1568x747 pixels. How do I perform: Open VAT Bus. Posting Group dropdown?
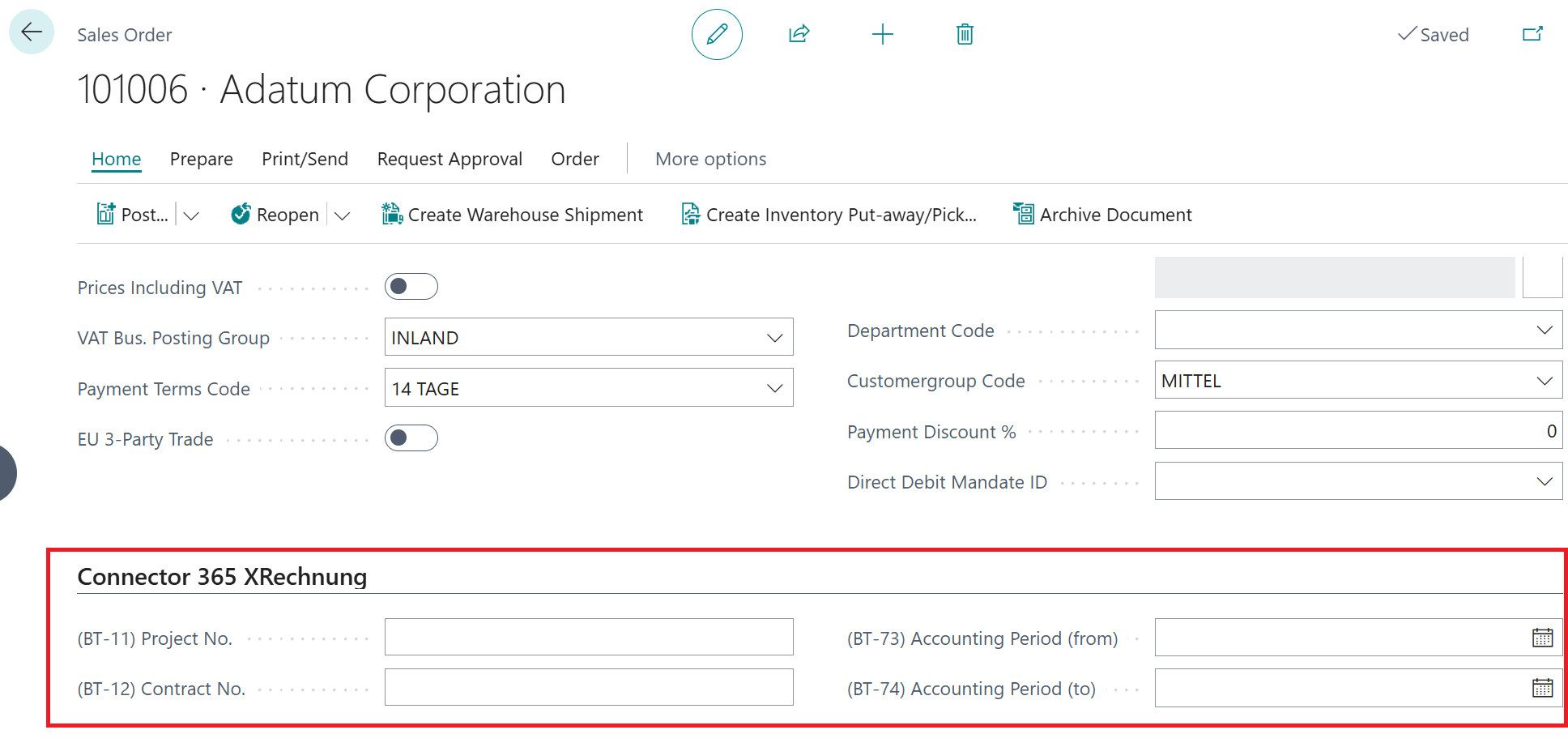pyautogui.click(x=775, y=338)
